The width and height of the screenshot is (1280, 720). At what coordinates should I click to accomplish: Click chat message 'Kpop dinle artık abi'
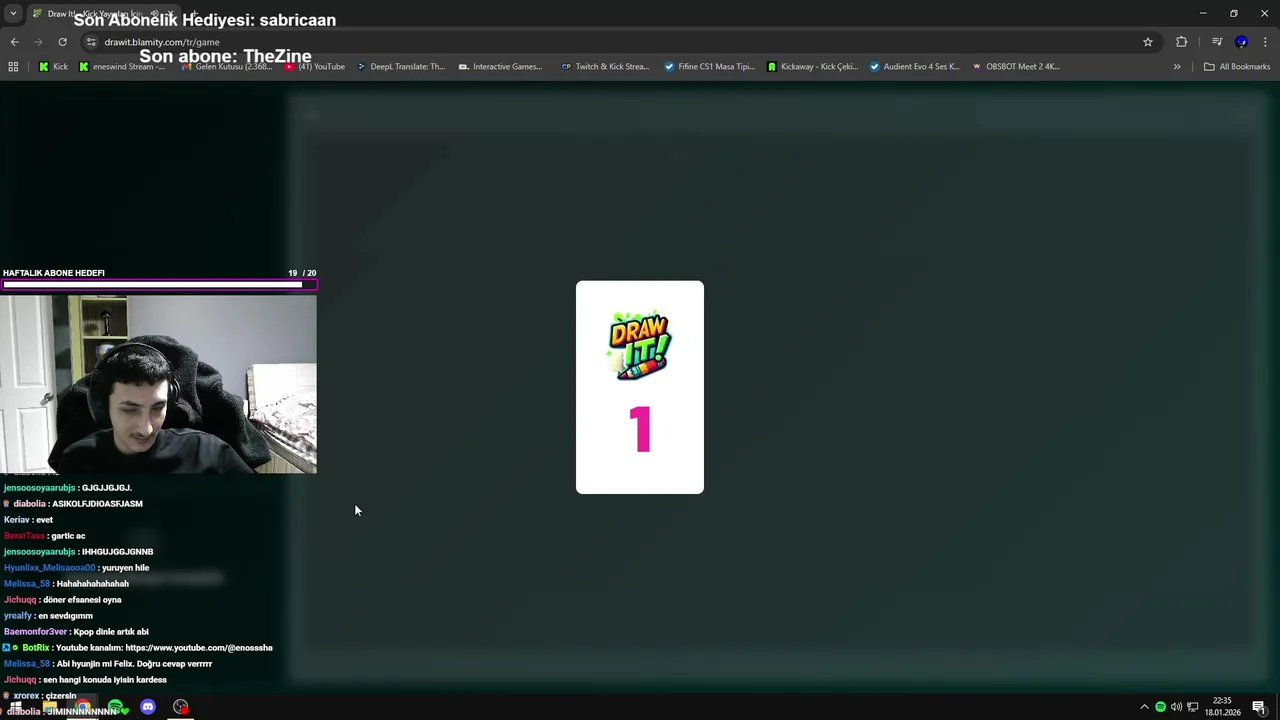(x=111, y=632)
